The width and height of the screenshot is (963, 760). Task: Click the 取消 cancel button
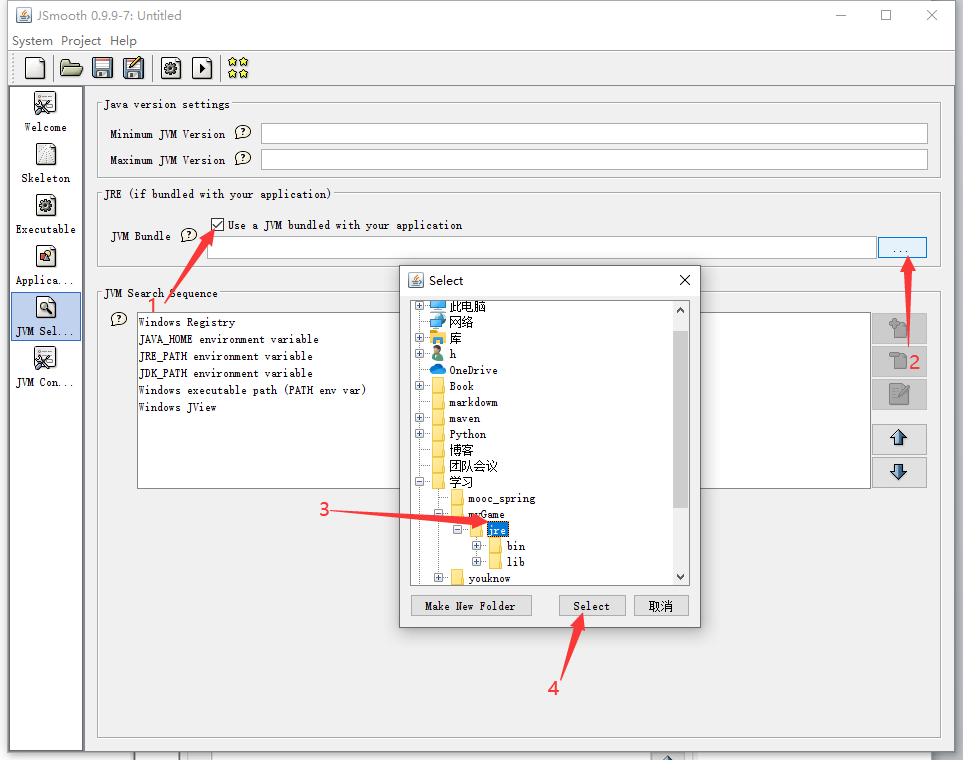pos(661,606)
